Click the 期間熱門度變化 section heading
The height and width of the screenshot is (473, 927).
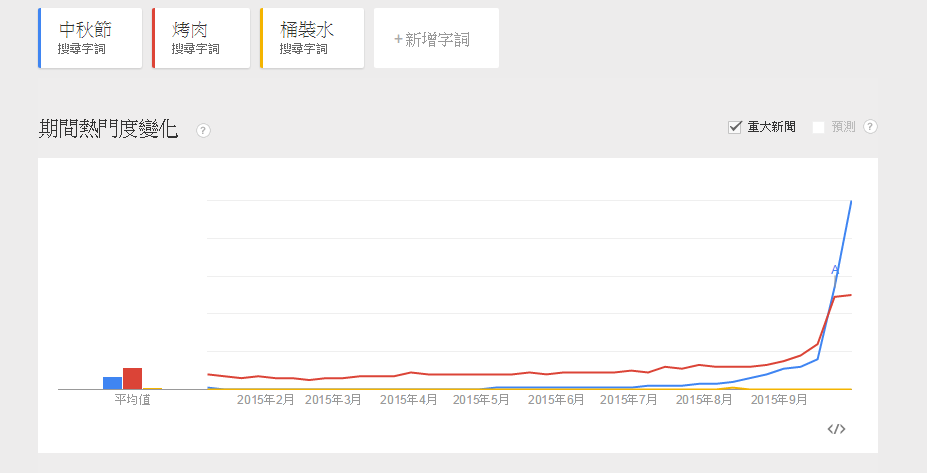tap(108, 129)
